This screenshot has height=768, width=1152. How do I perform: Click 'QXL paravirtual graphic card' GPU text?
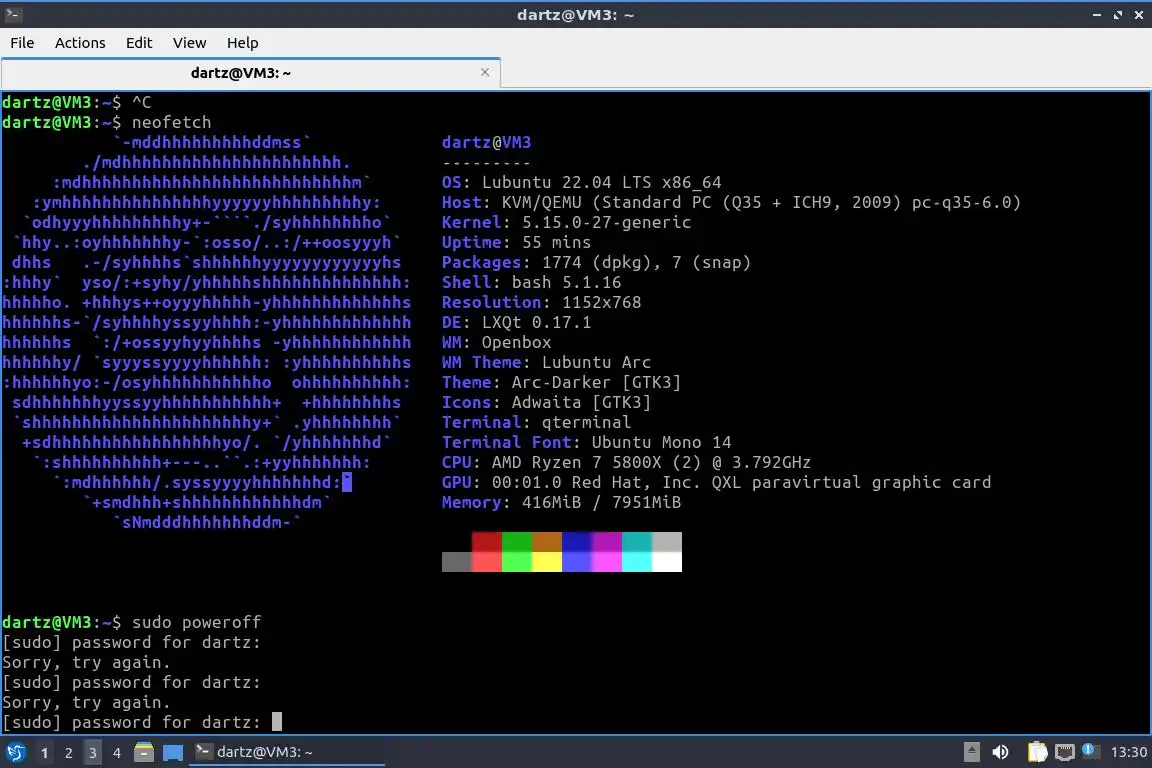coord(852,483)
